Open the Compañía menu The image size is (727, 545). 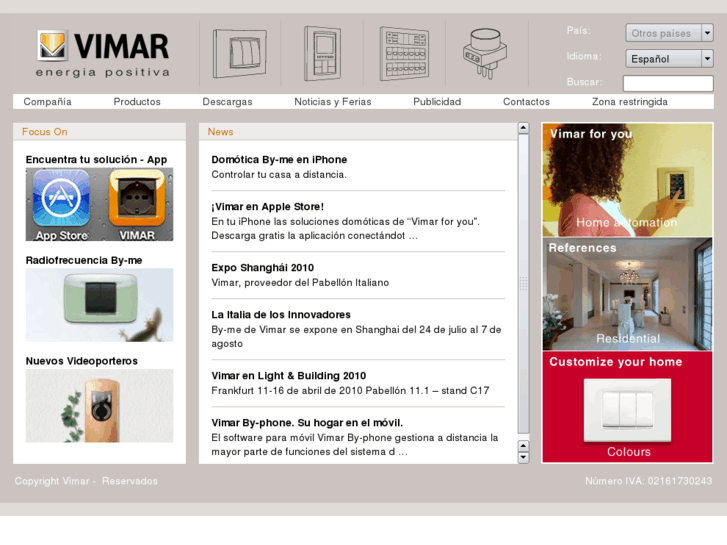[x=47, y=102]
